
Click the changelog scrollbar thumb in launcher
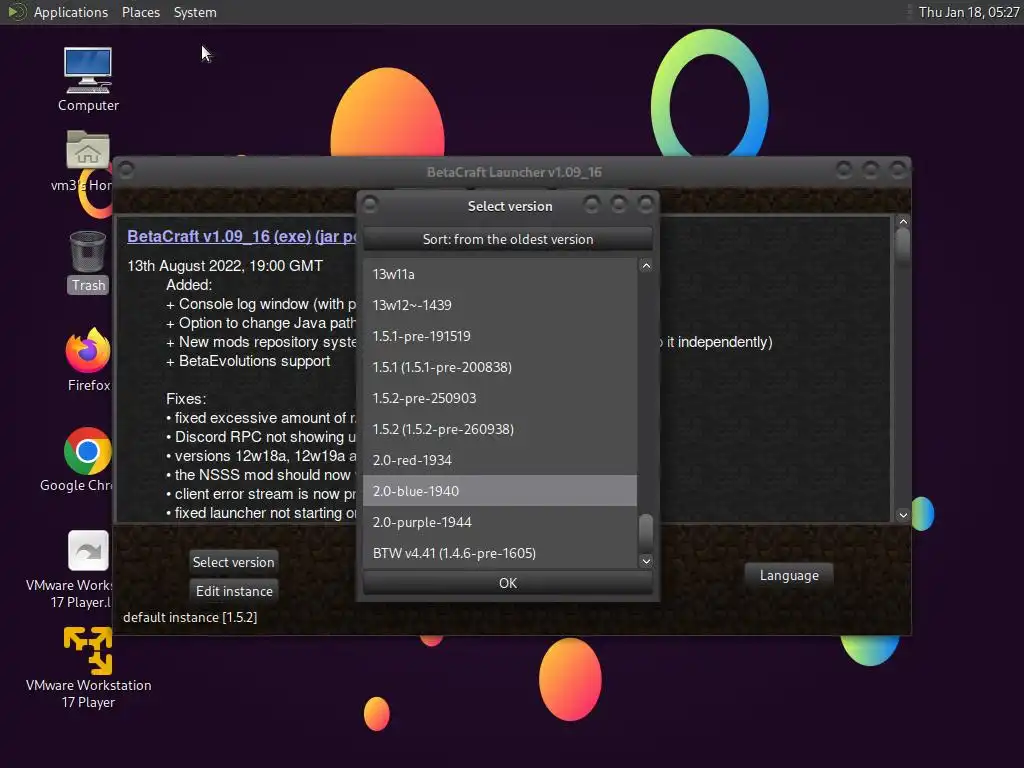pos(903,245)
